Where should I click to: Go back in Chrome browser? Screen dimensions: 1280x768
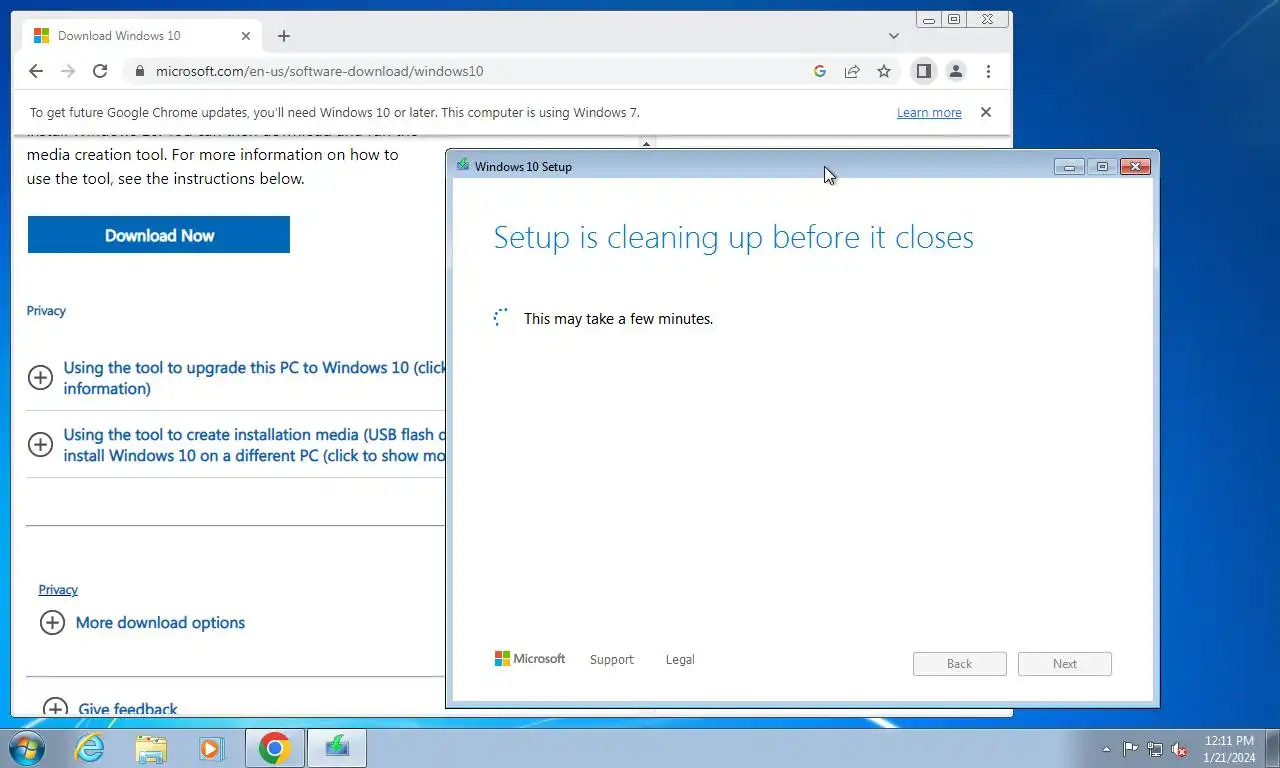pyautogui.click(x=36, y=71)
